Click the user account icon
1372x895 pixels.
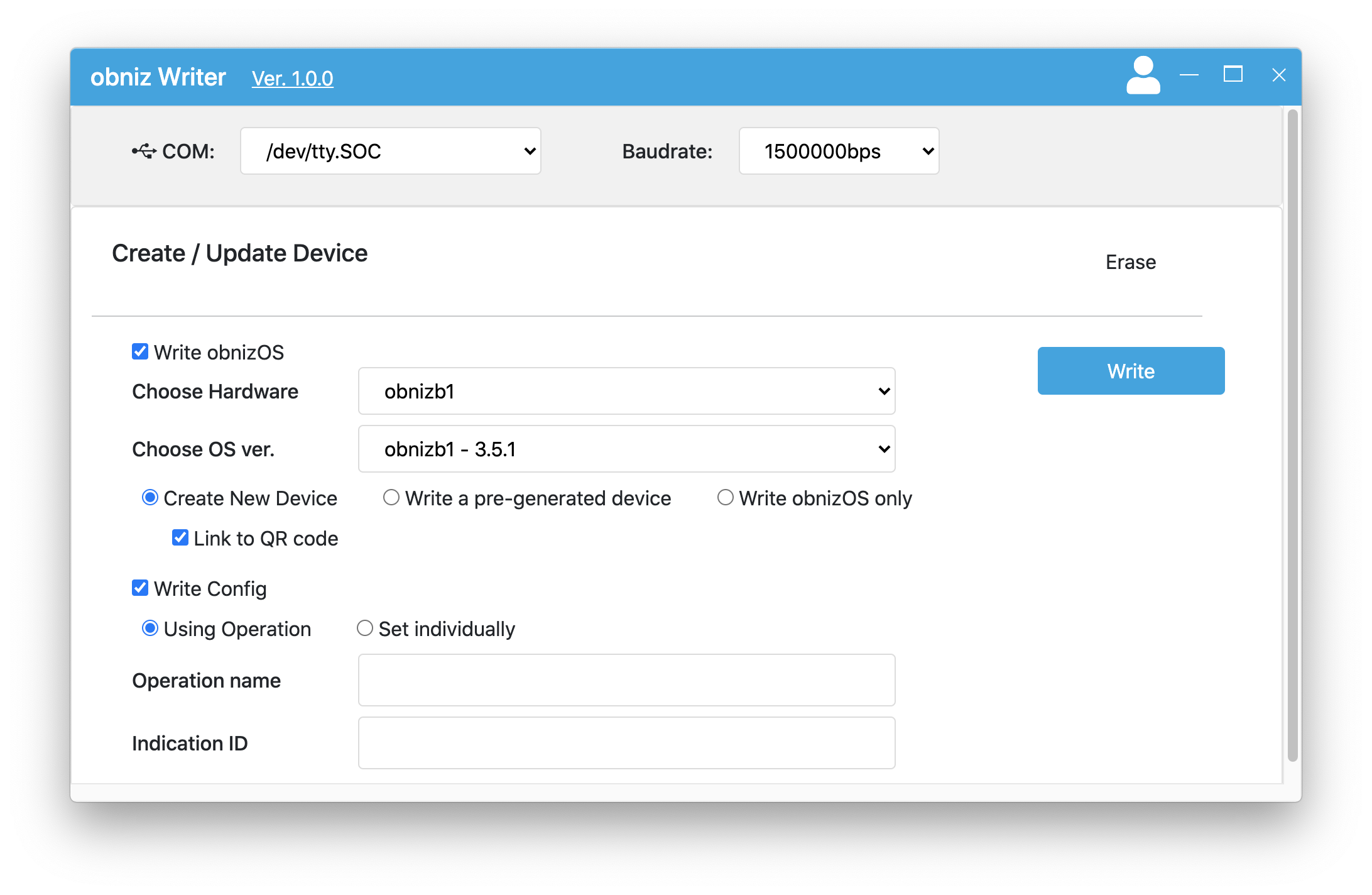(x=1143, y=75)
